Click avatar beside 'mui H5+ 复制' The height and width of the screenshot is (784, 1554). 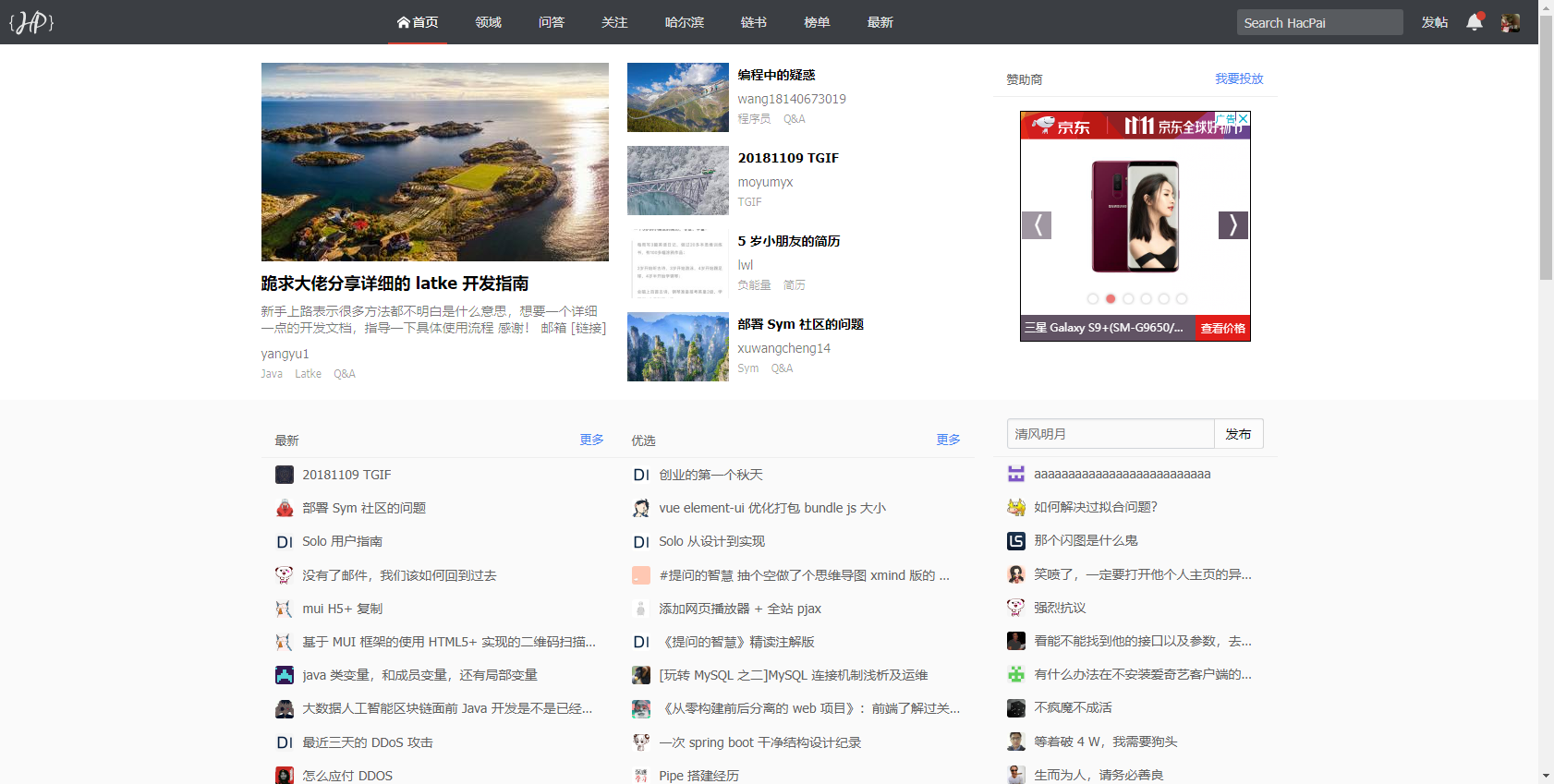click(x=285, y=609)
